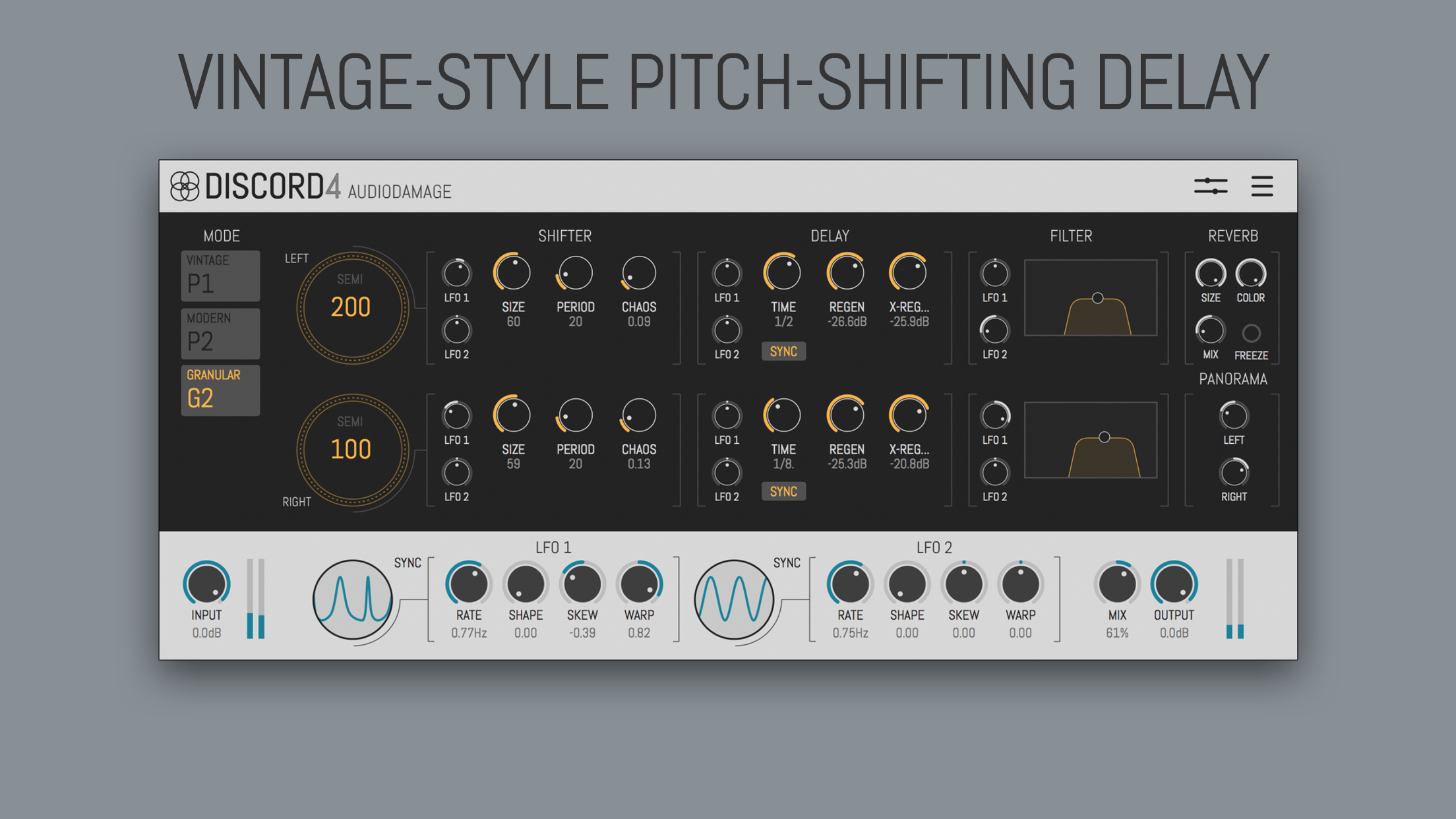Toggle right delay SYNC button
Image resolution: width=1456 pixels, height=819 pixels.
[783, 492]
